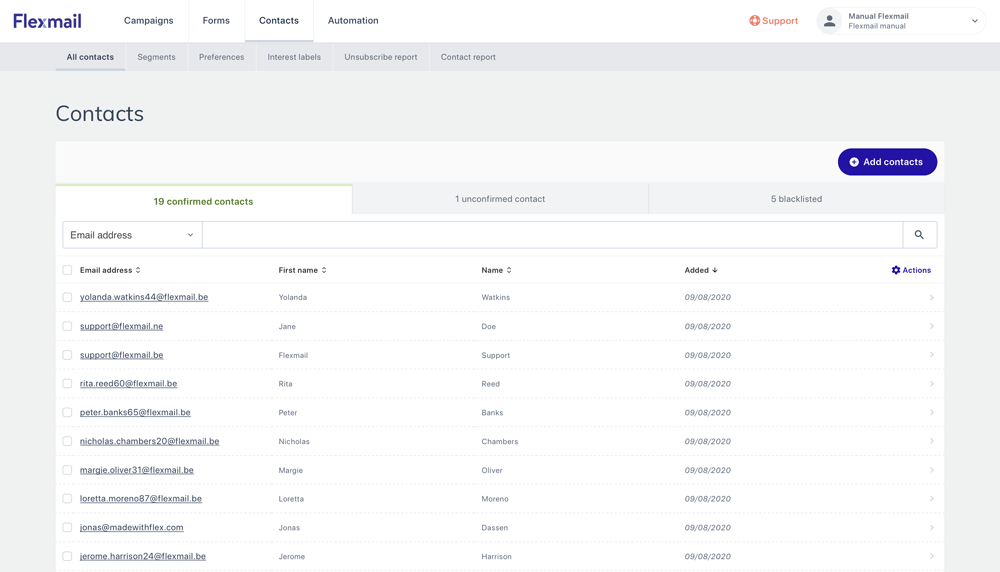Open nicholas.chambers20@flexmail.be contact link
Screen dimensions: 1000x572
pos(149,441)
